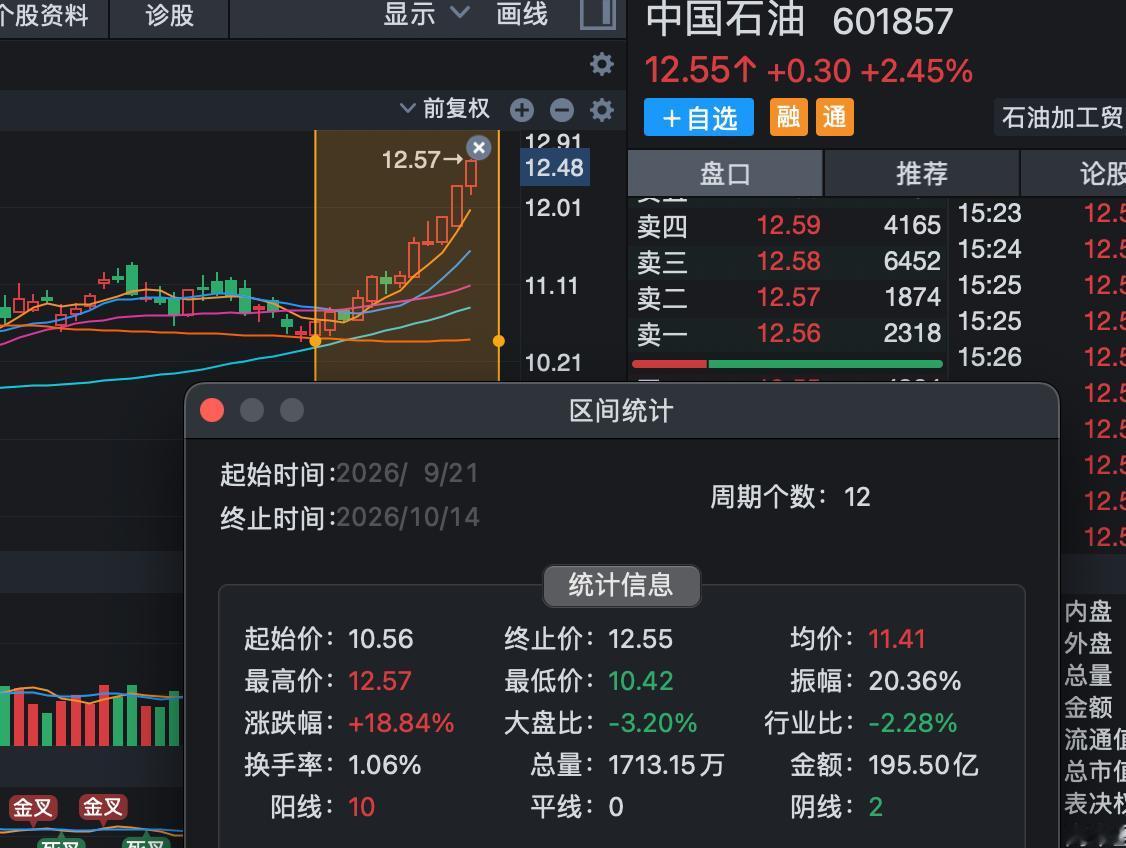Click the 总量 value 1713.15万
This screenshot has height=848, width=1126.
click(666, 765)
